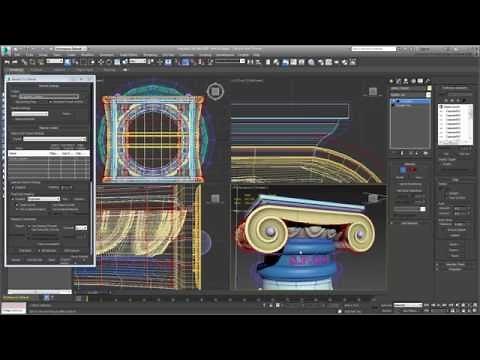Click the Align tool icon
Image resolution: width=480 pixels, height=360 pixels.
click(258, 62)
